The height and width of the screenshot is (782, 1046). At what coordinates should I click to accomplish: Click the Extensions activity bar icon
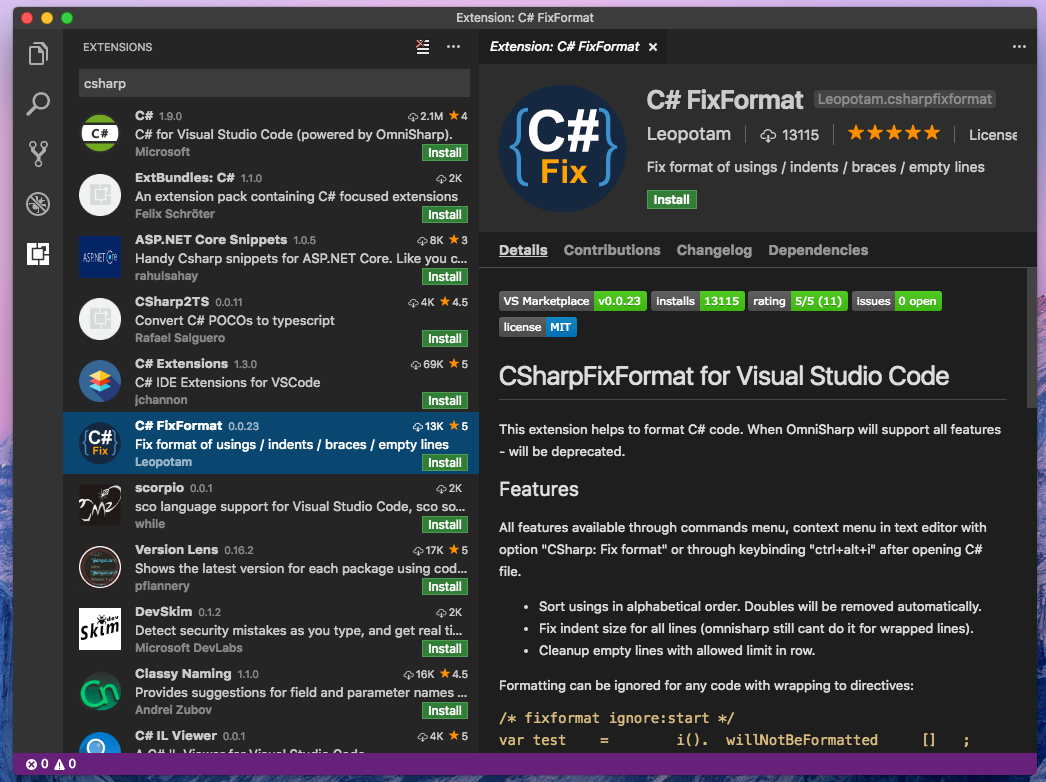[38, 254]
